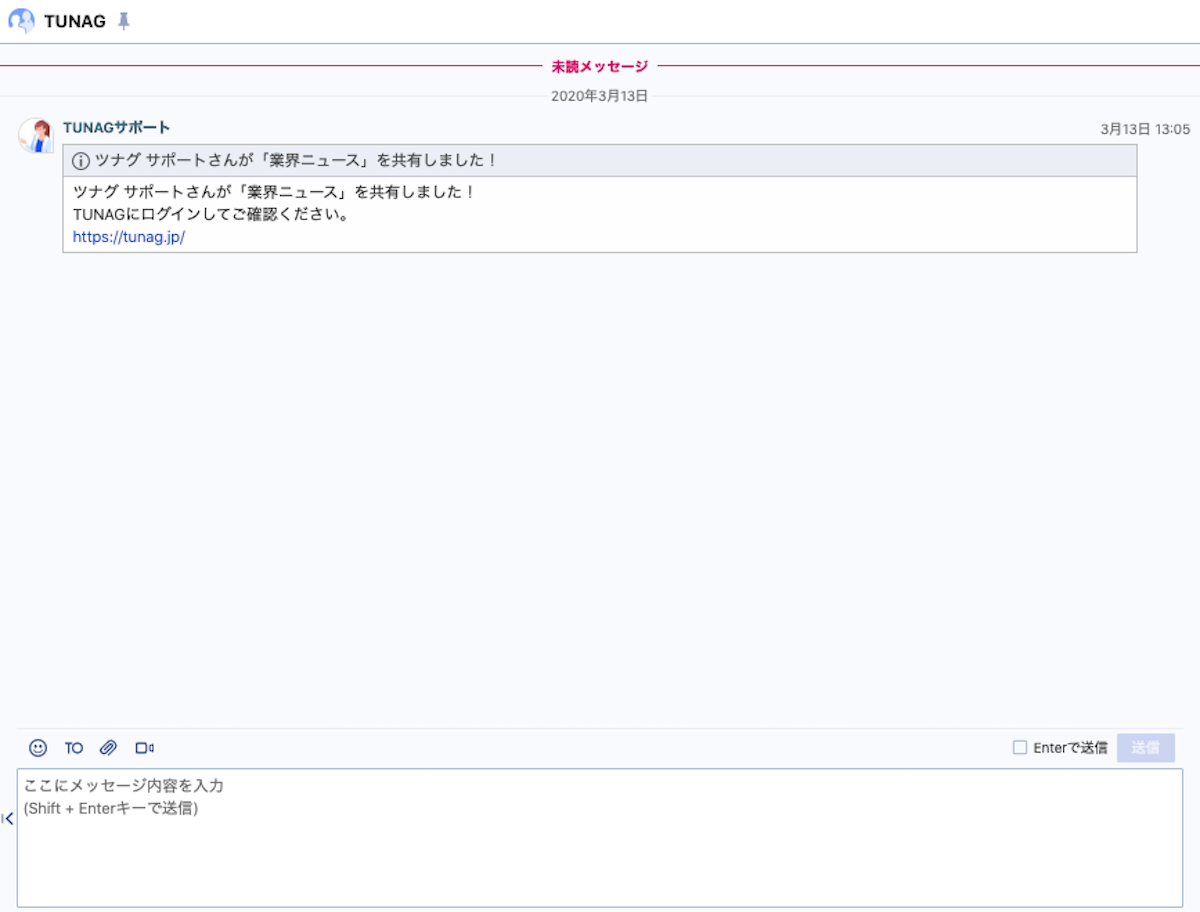Click the TUNAGサポート sender name

117,127
